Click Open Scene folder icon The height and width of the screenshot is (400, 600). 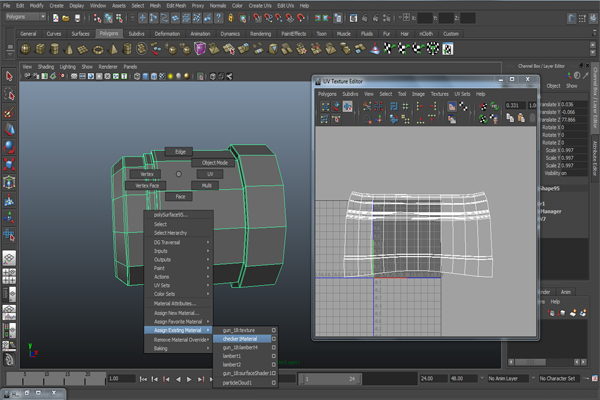click(66, 18)
